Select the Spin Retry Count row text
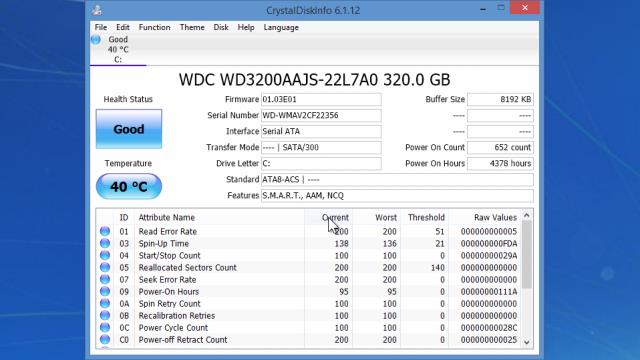 coord(169,304)
